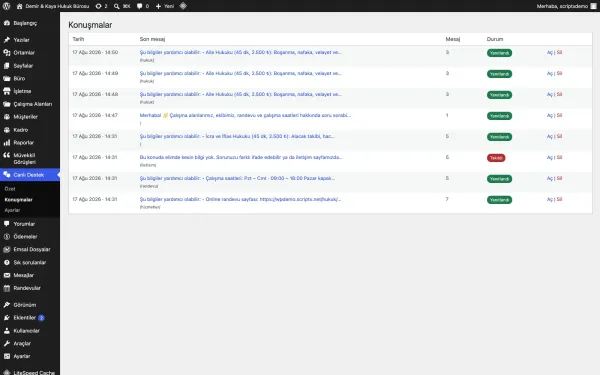Click Sil in the red-status conversation row

tap(559, 157)
